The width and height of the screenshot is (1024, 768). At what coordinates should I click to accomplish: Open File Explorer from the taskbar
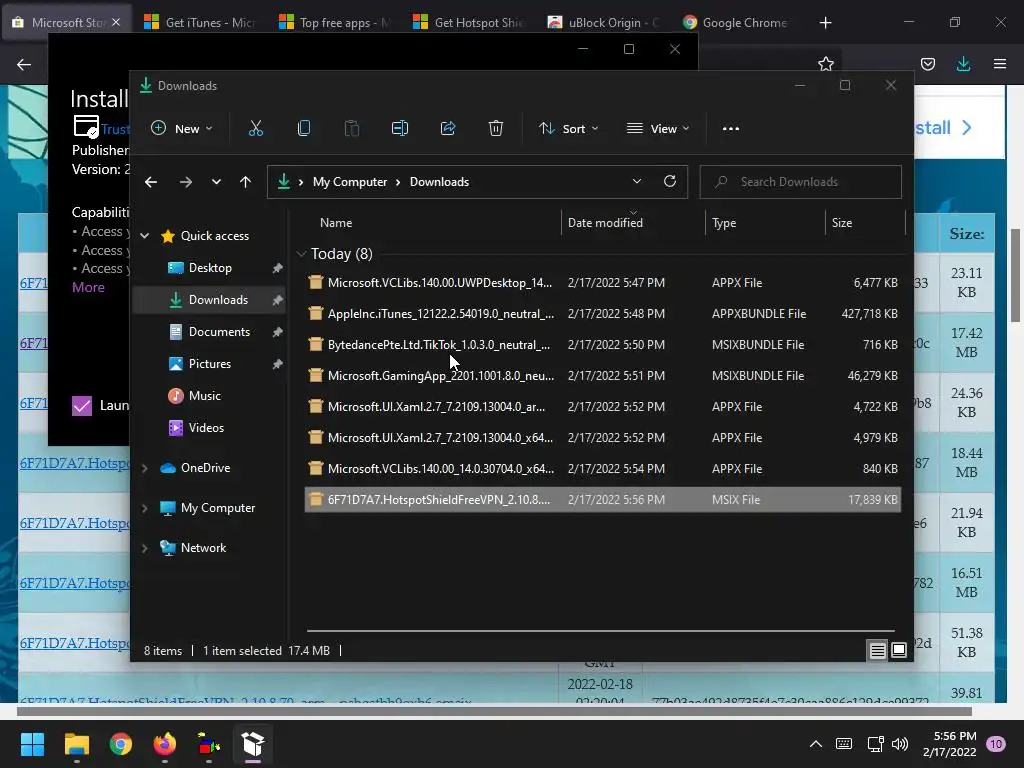click(76, 744)
